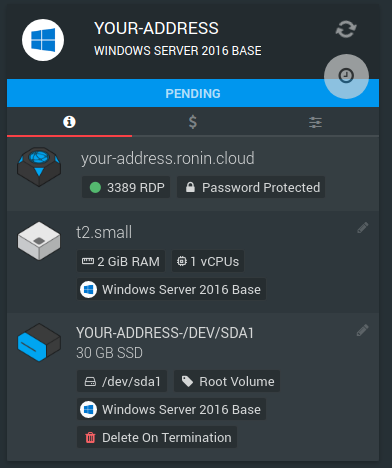Click the Delete On Termination trash badge
392x468 pixels.
point(157,437)
